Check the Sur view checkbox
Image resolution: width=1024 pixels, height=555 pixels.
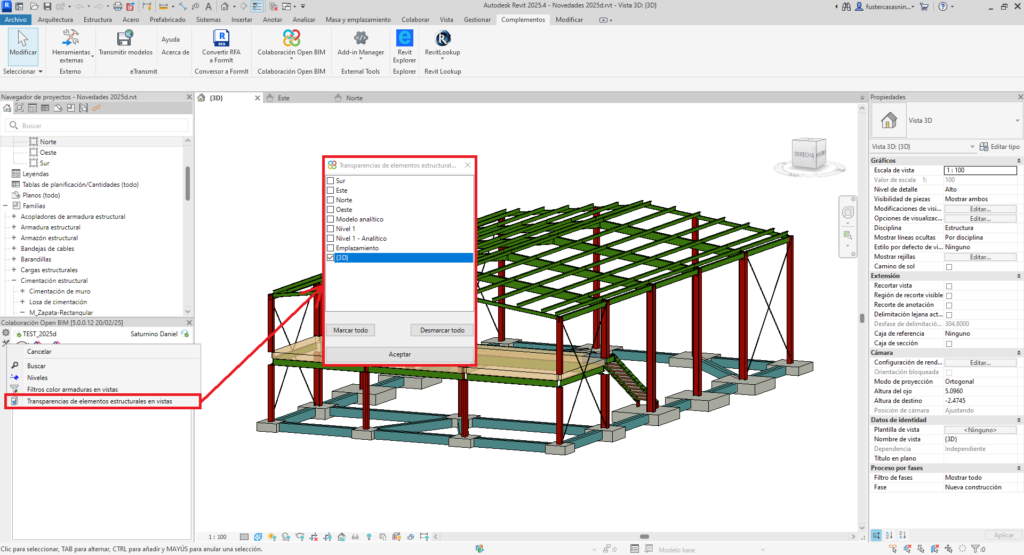331,180
